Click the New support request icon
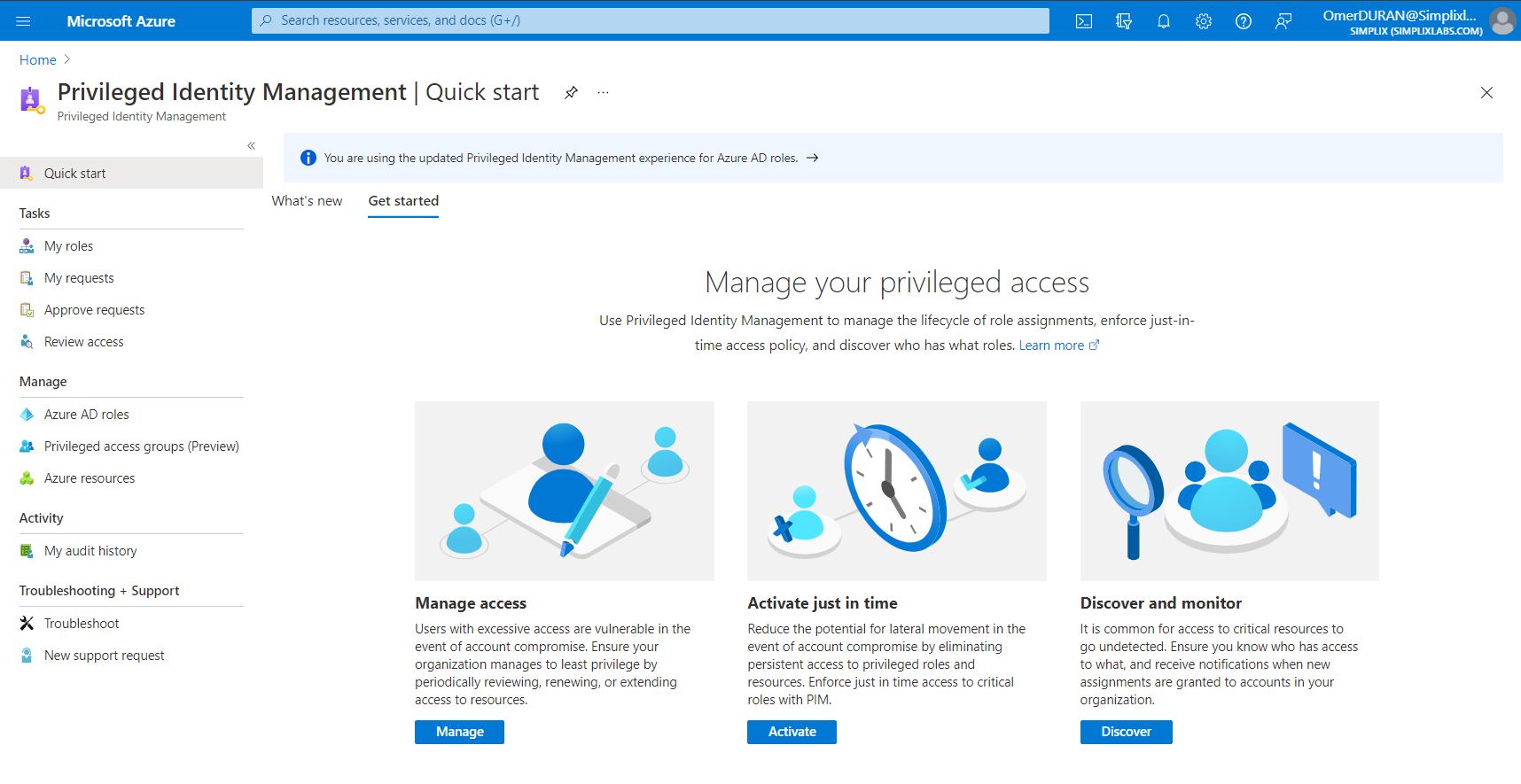 27,656
